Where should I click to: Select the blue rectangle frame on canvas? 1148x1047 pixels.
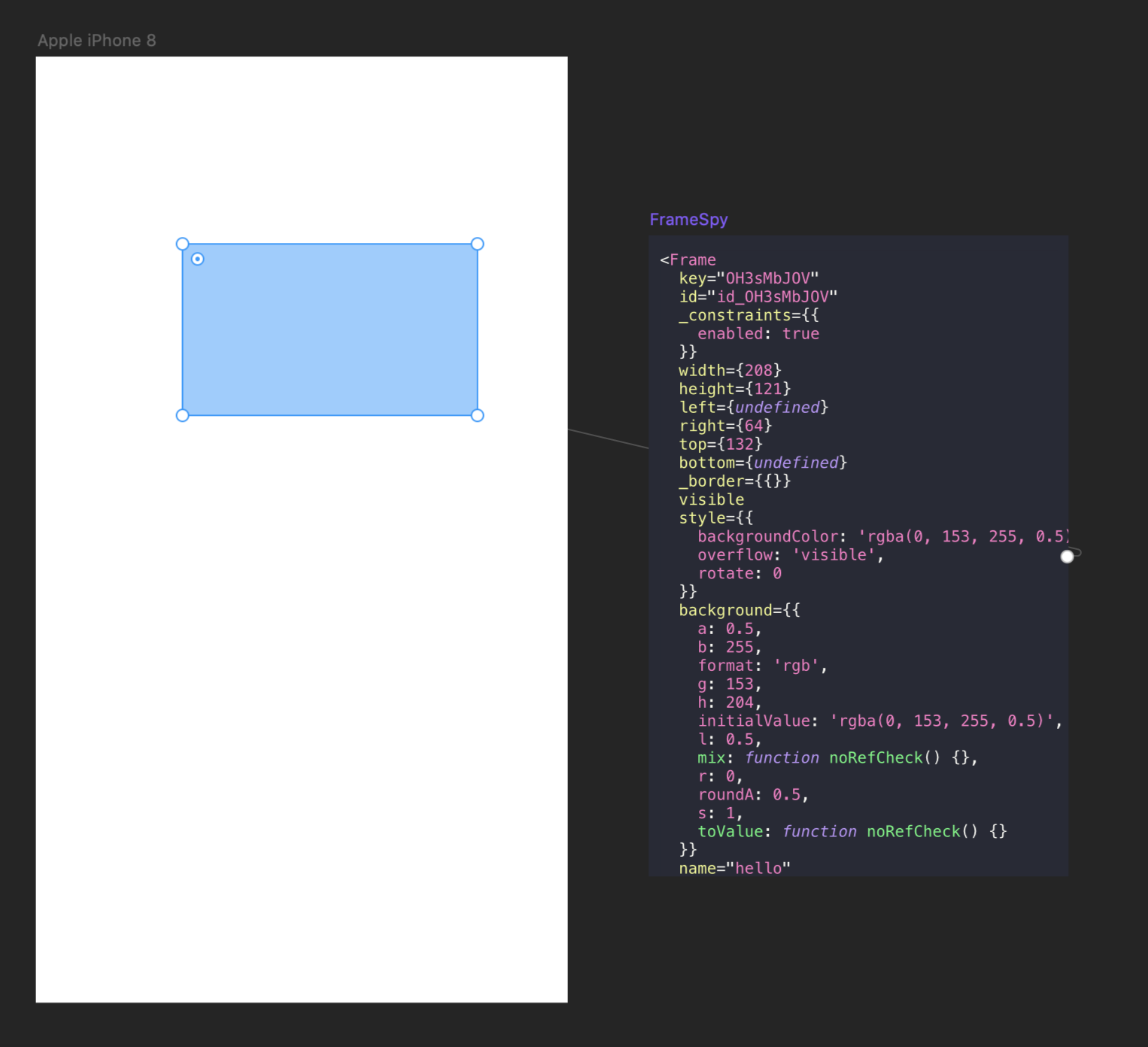click(330, 329)
